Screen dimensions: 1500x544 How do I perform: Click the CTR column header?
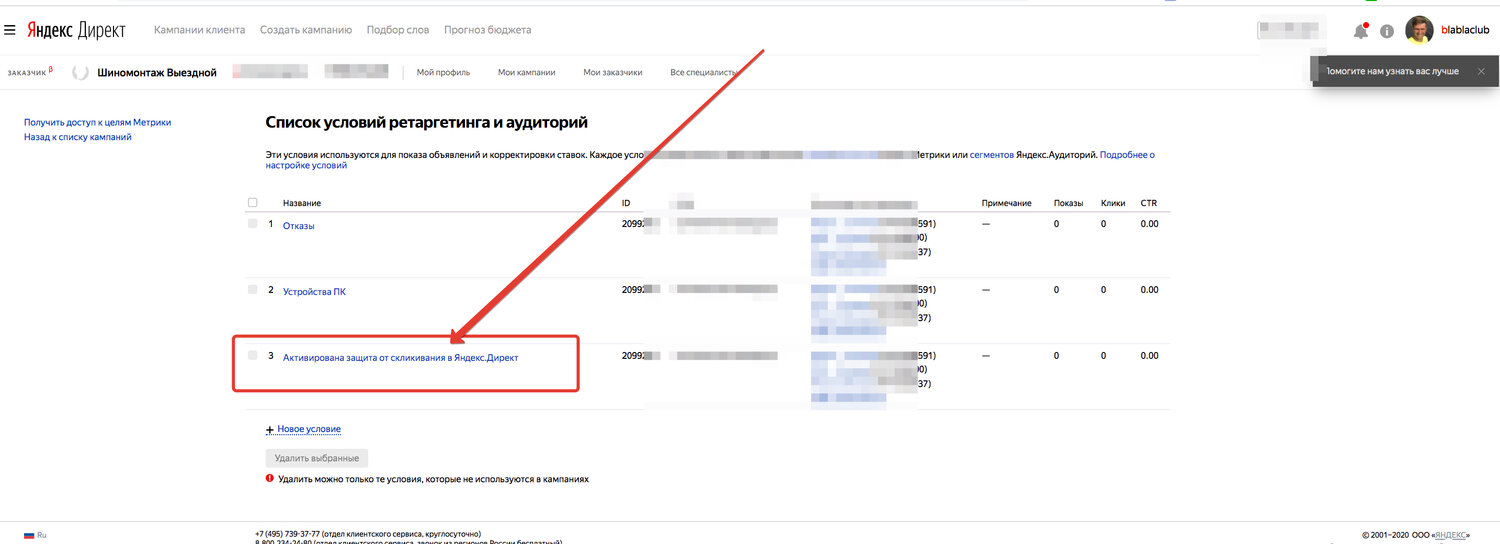pyautogui.click(x=1149, y=203)
